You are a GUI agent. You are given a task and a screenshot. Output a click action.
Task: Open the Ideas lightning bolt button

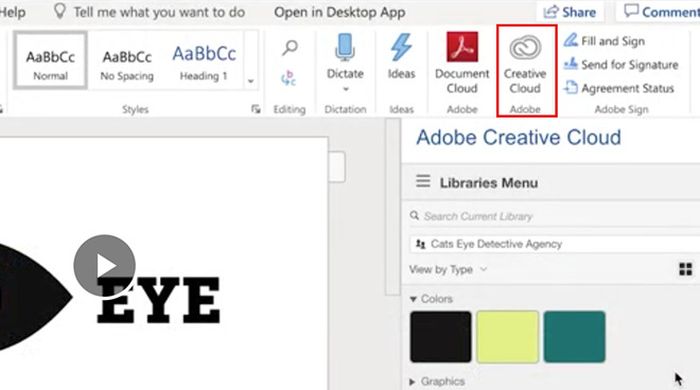click(401, 56)
